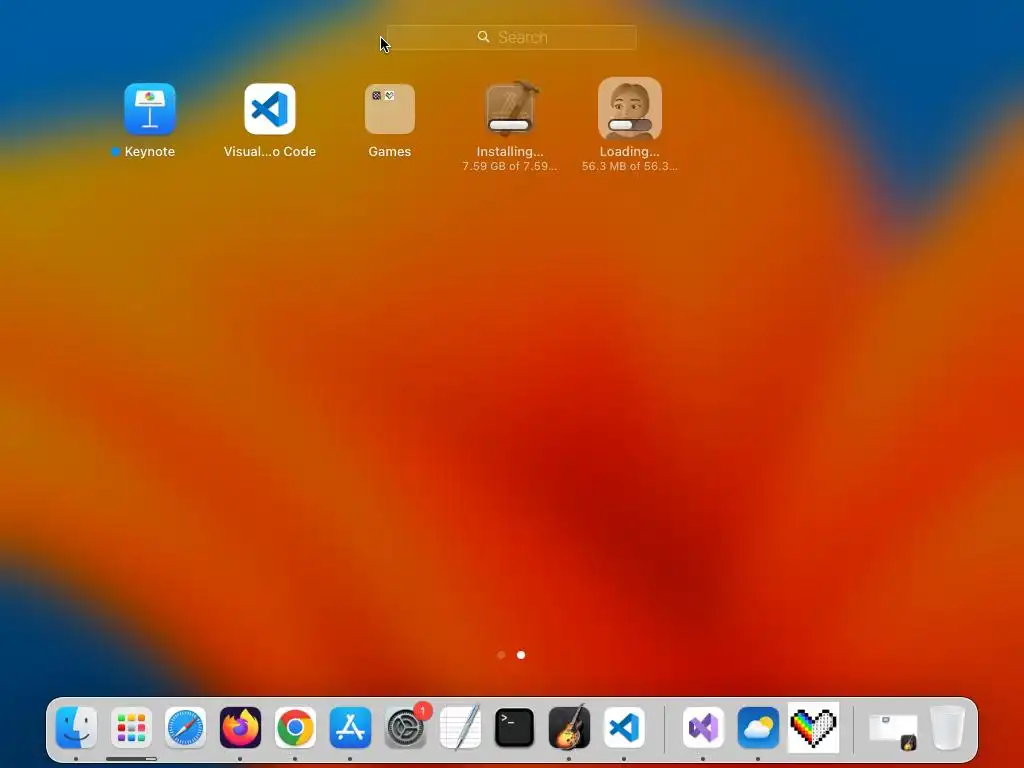The image size is (1024, 768).
Task: Click the minimized window thumbnail in the Dock
Action: pos(893,731)
